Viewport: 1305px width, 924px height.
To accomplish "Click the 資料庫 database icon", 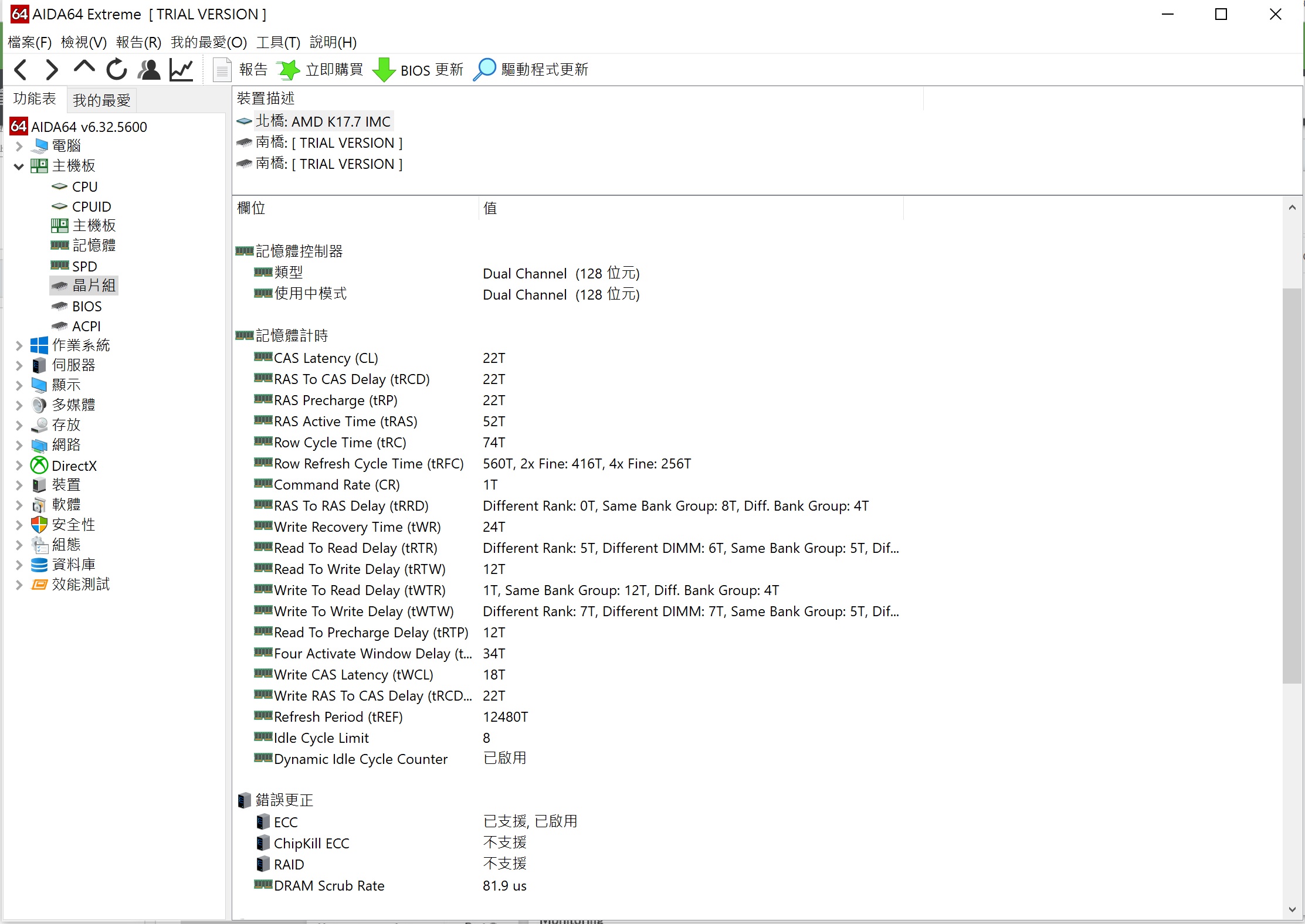I will (39, 565).
